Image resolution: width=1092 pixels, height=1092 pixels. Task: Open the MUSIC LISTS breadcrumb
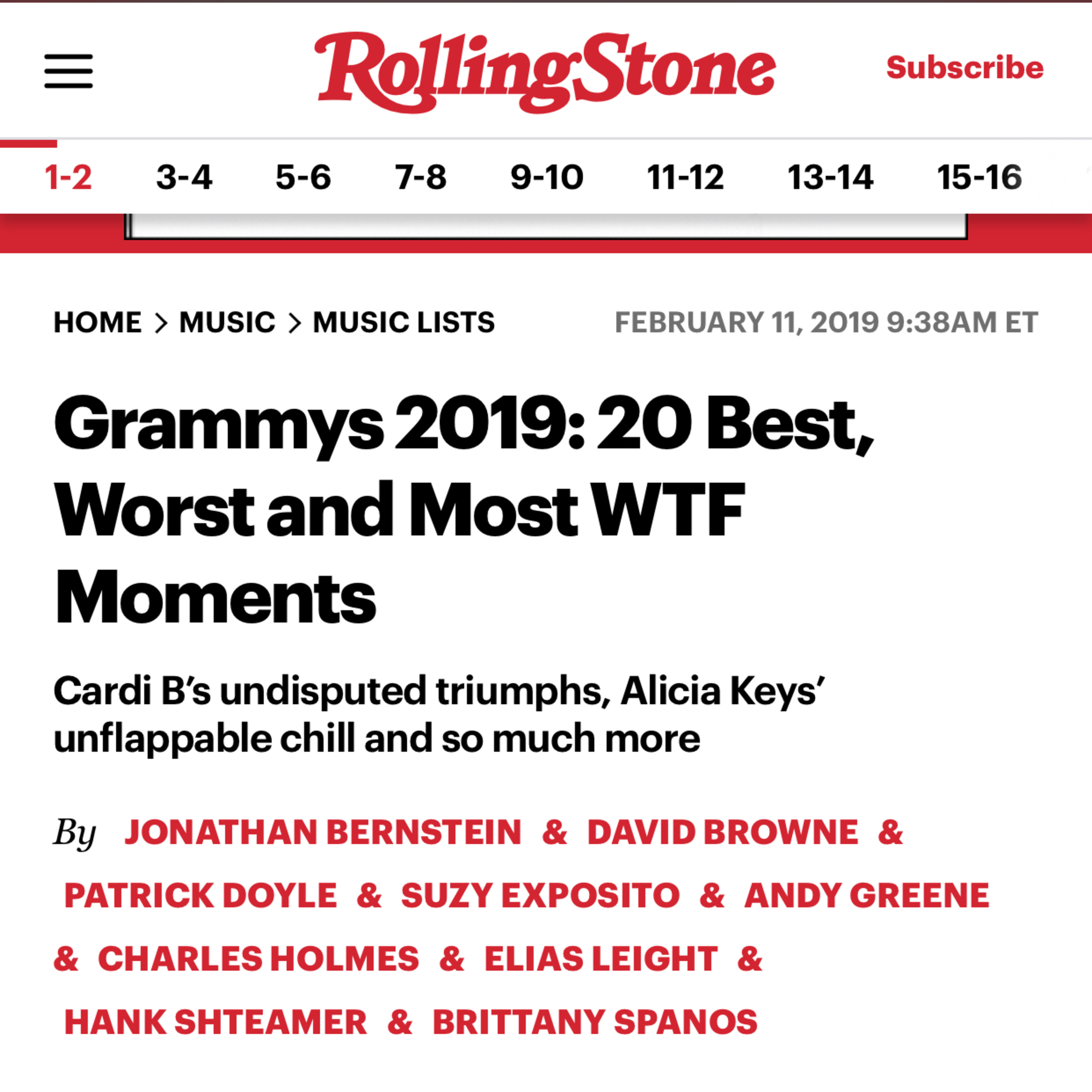click(404, 323)
